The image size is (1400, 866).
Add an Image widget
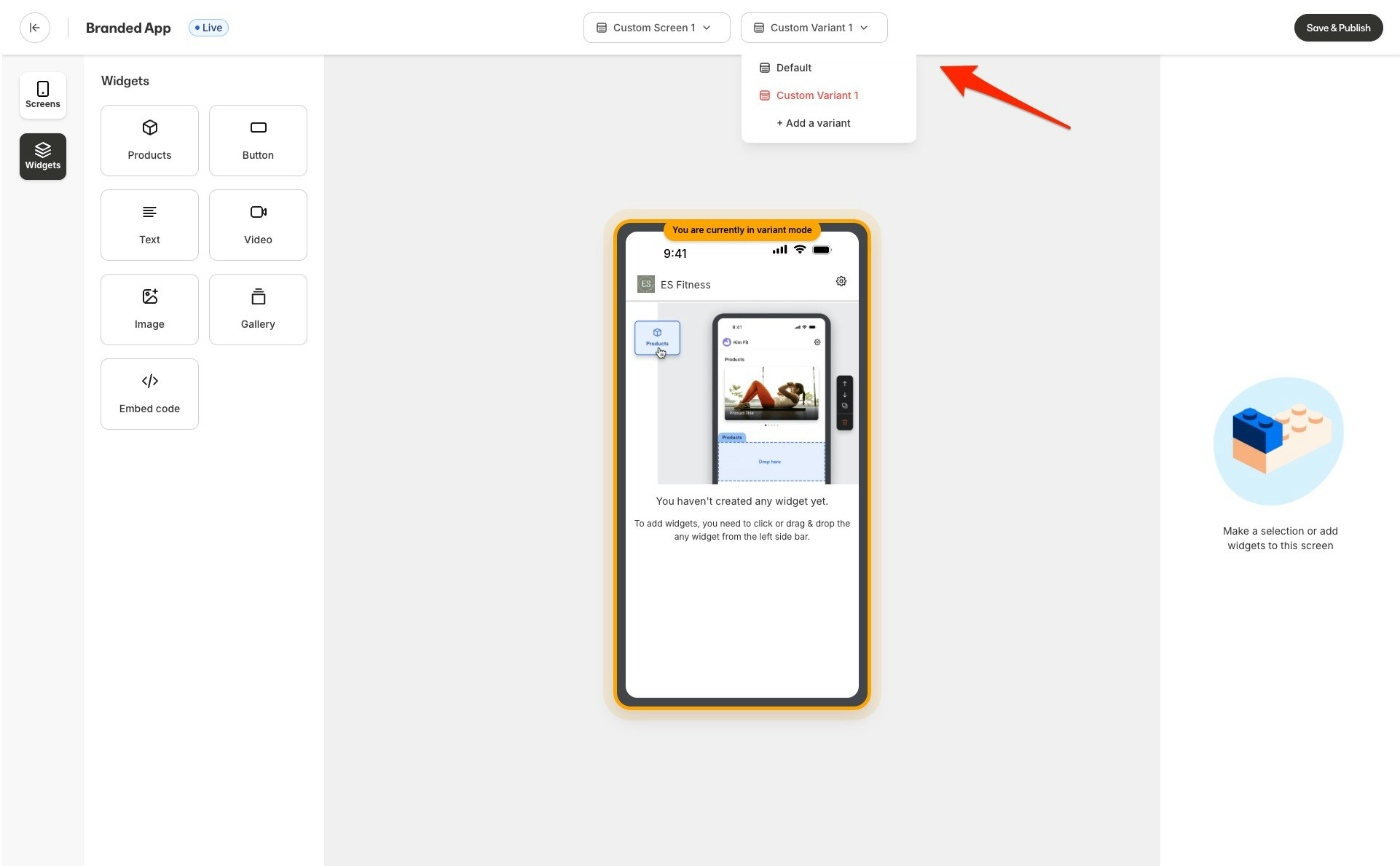click(x=149, y=309)
